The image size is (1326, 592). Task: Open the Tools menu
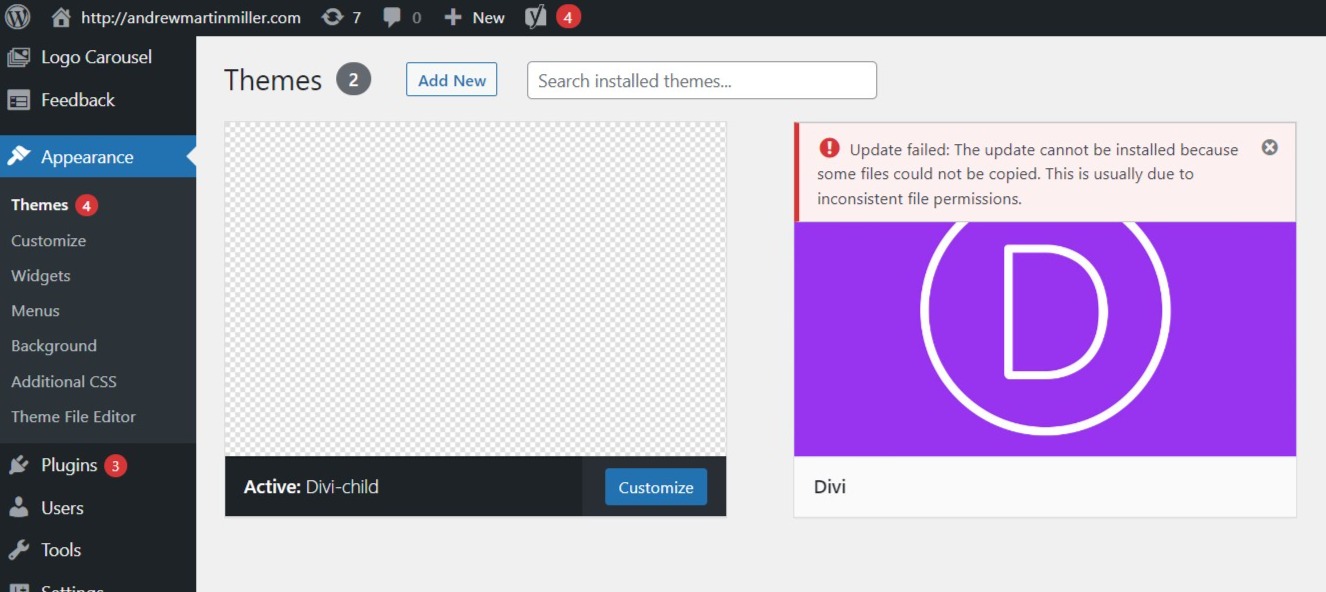coord(61,550)
